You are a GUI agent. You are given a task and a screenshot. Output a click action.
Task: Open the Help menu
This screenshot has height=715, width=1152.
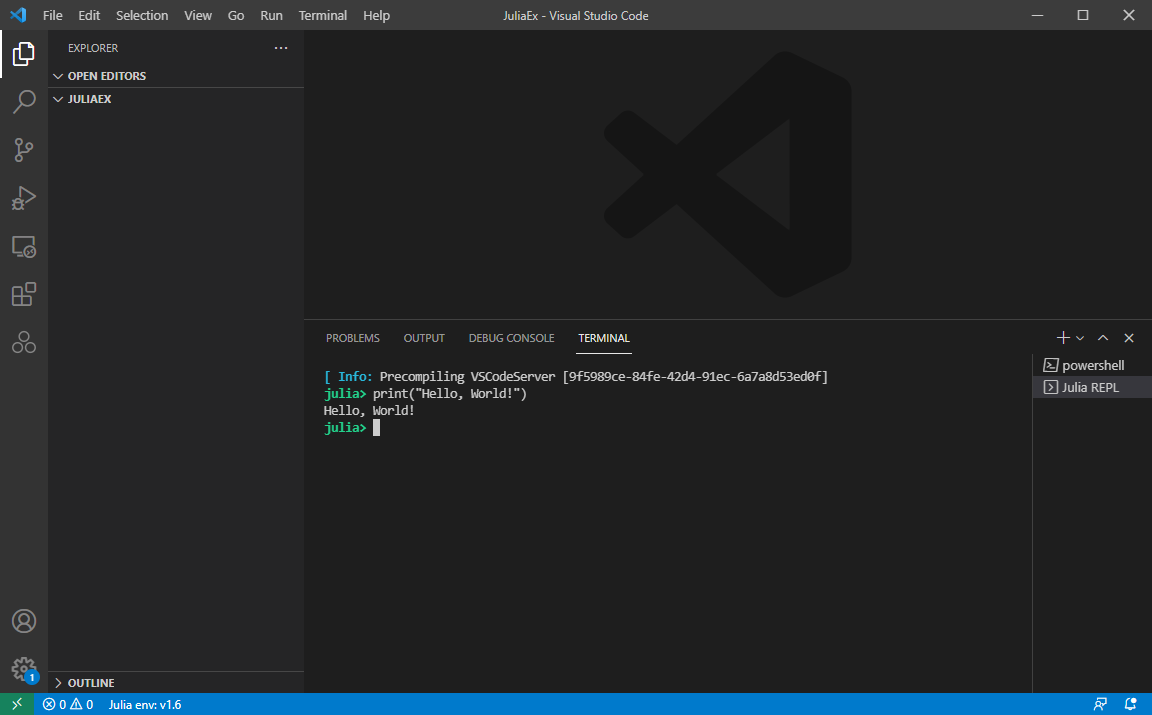pyautogui.click(x=376, y=15)
